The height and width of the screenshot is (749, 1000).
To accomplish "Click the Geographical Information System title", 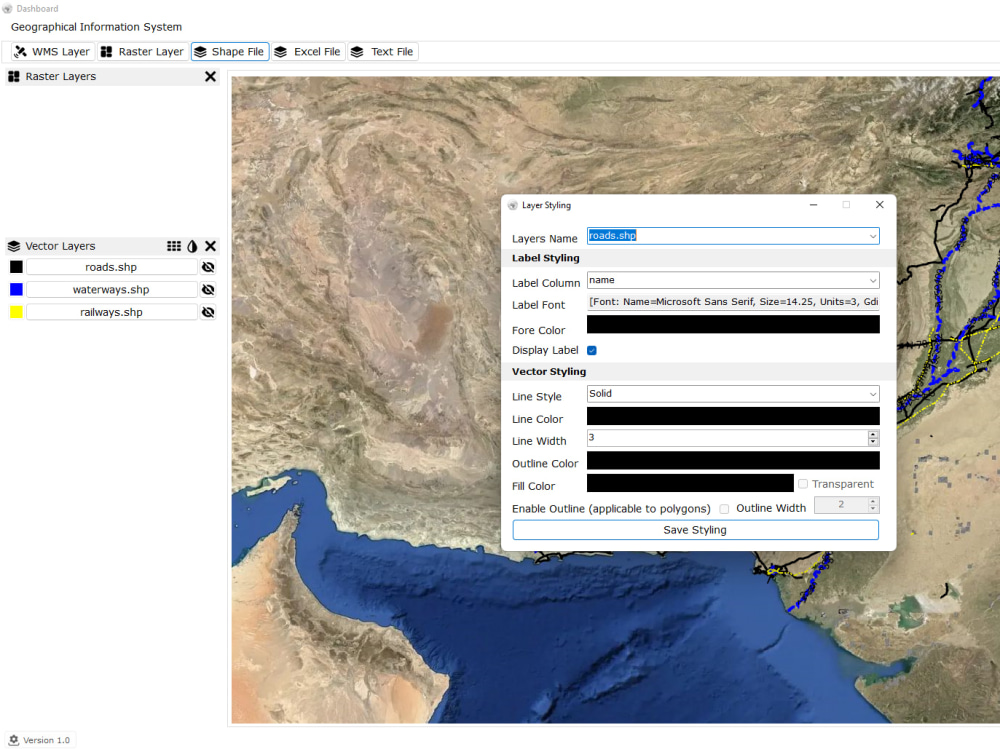I will coord(96,27).
